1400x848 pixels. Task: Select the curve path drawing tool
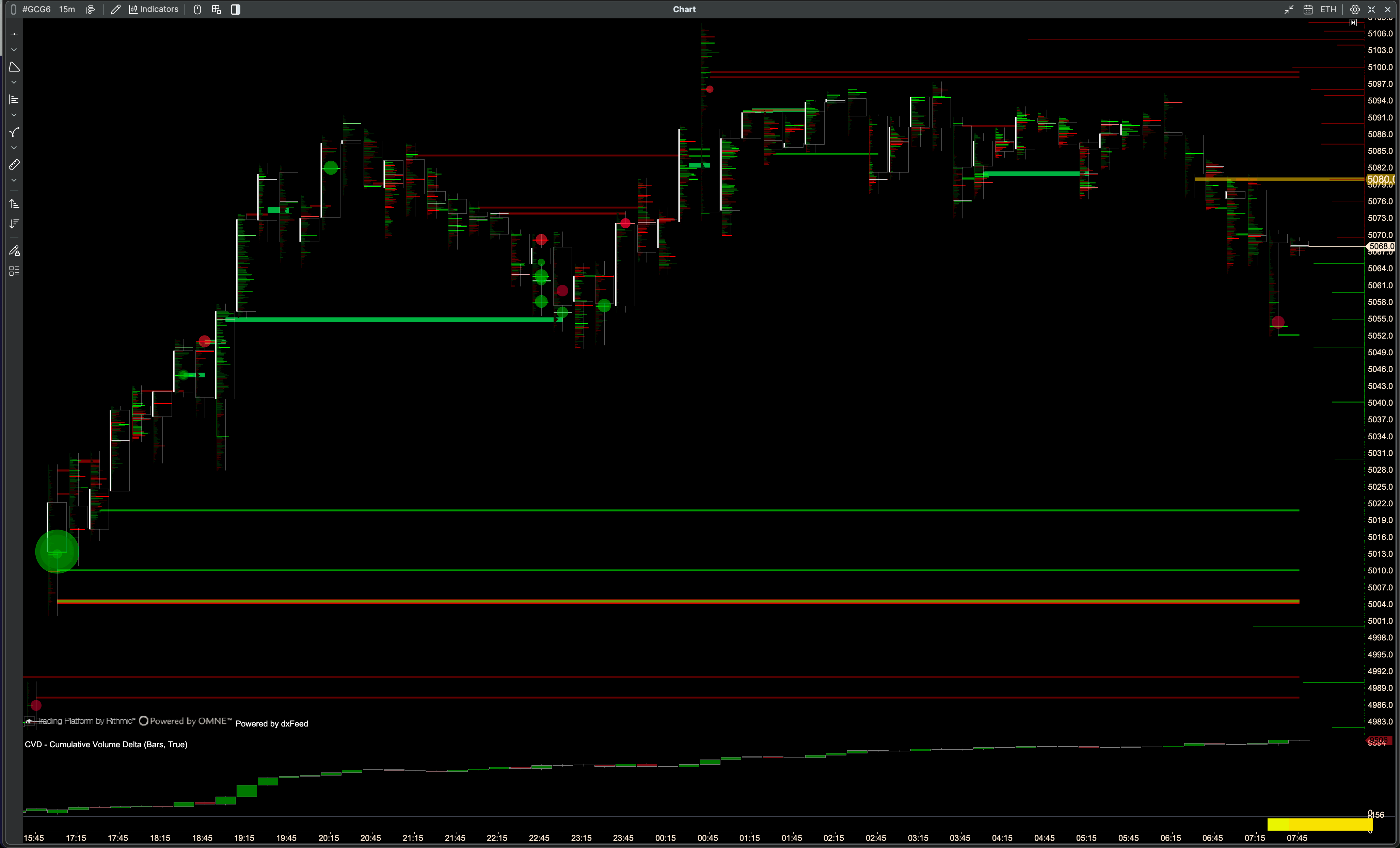pos(14,132)
